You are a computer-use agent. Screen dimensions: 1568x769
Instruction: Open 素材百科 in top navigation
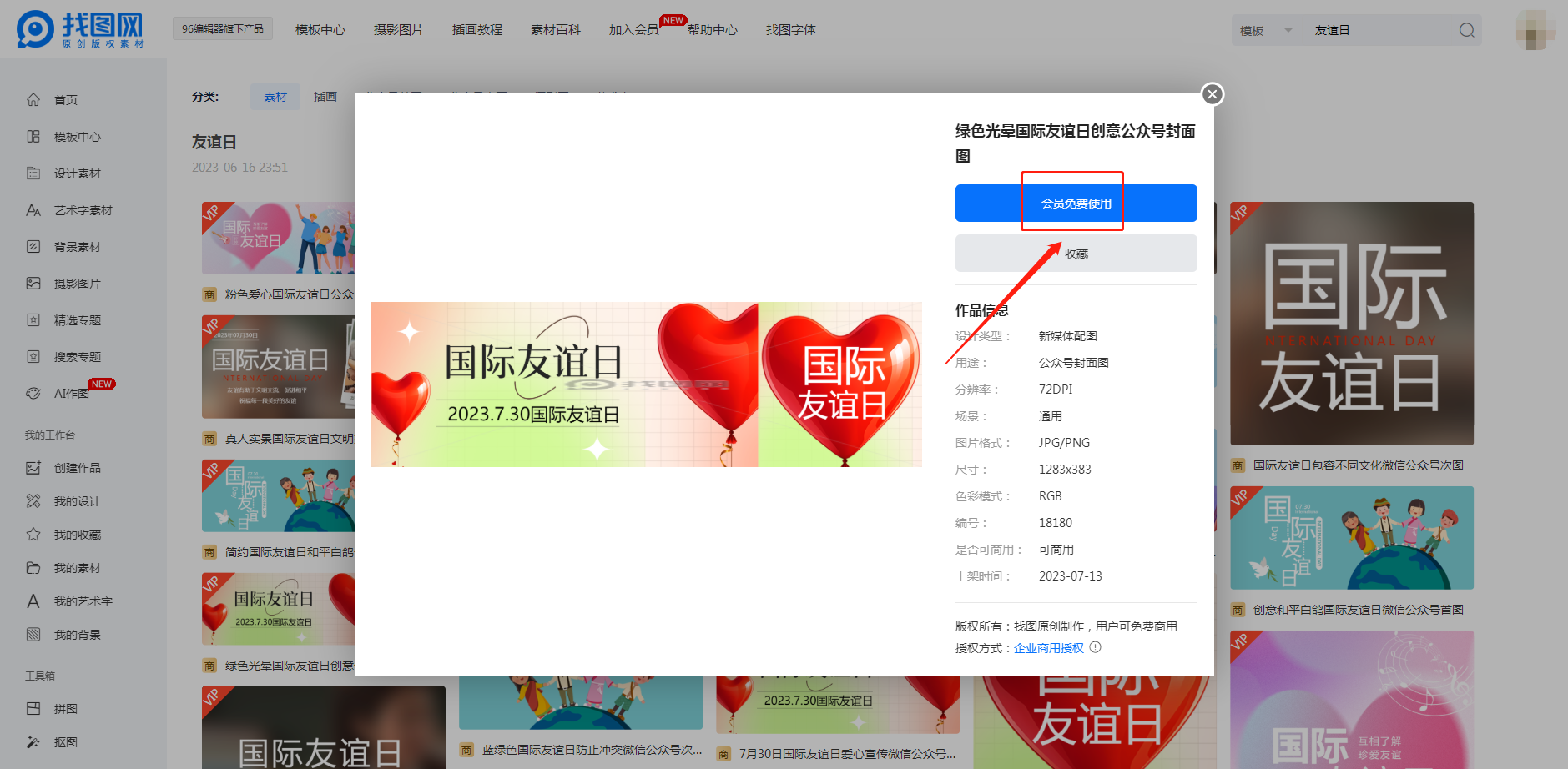pyautogui.click(x=555, y=30)
